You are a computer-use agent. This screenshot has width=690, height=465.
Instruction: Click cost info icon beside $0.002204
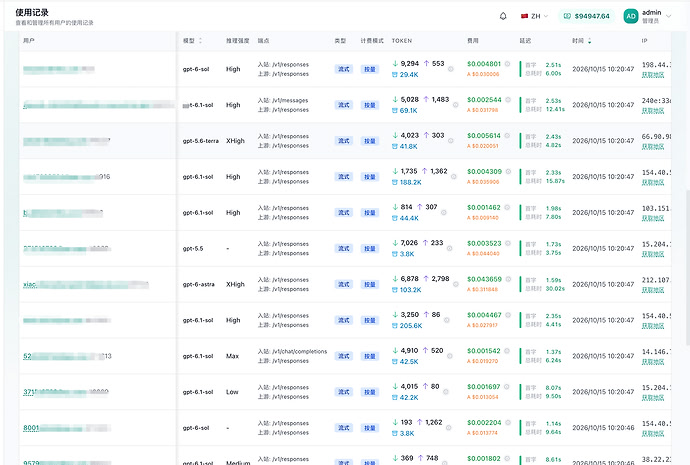click(x=508, y=422)
